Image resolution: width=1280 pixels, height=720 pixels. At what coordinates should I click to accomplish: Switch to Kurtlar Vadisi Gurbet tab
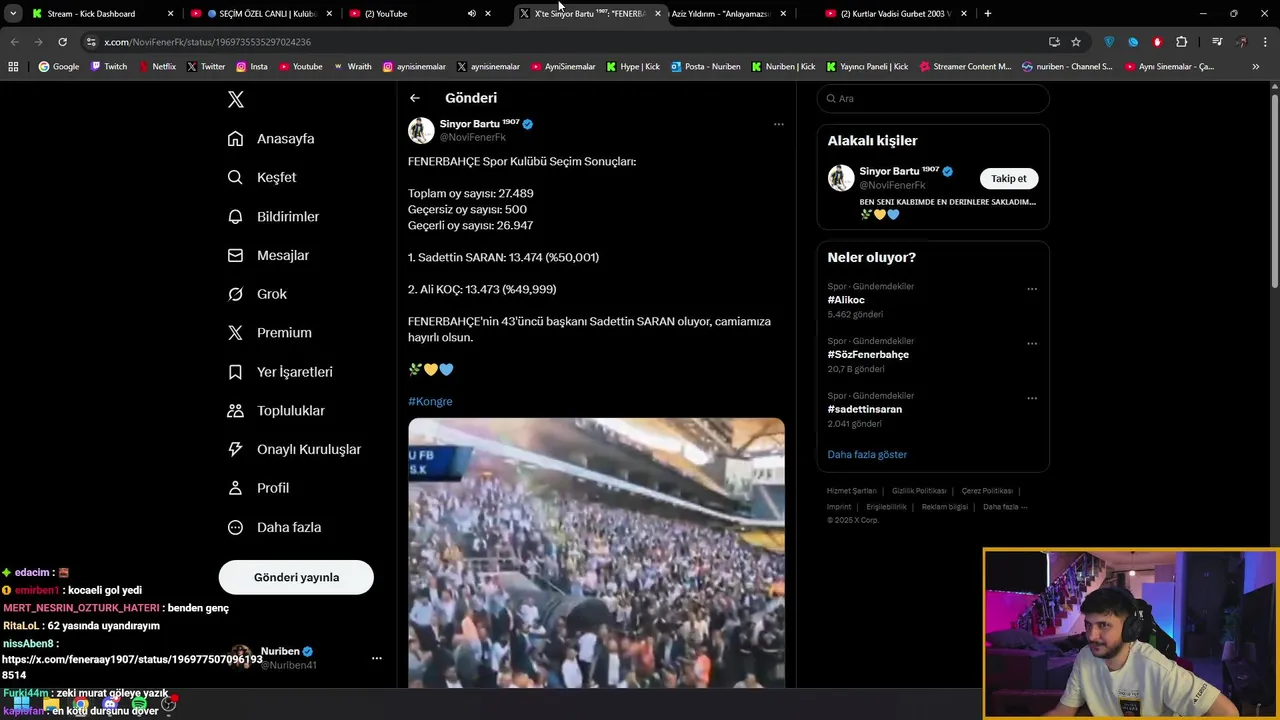pos(895,14)
